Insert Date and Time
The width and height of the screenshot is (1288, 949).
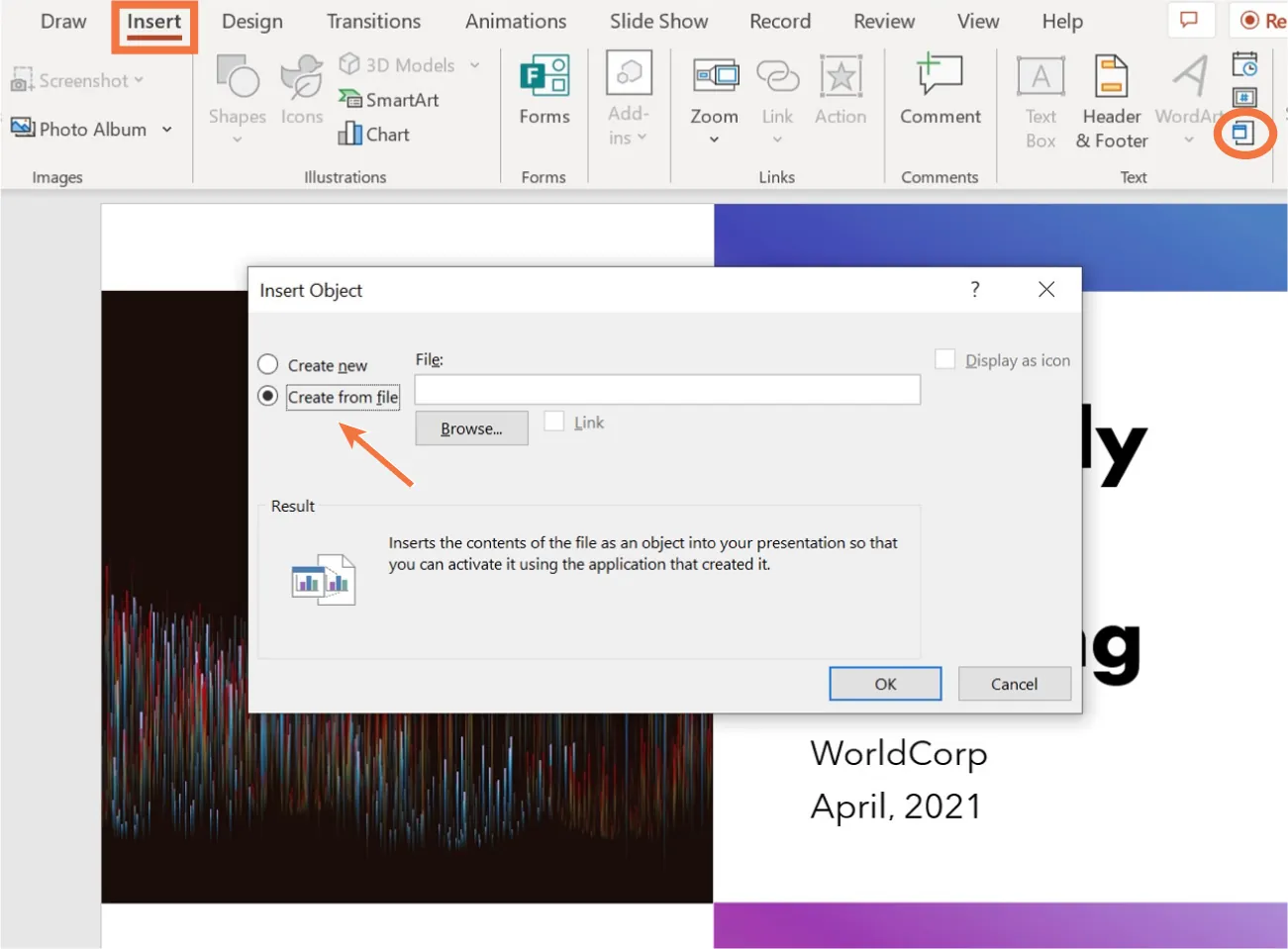[x=1244, y=65]
